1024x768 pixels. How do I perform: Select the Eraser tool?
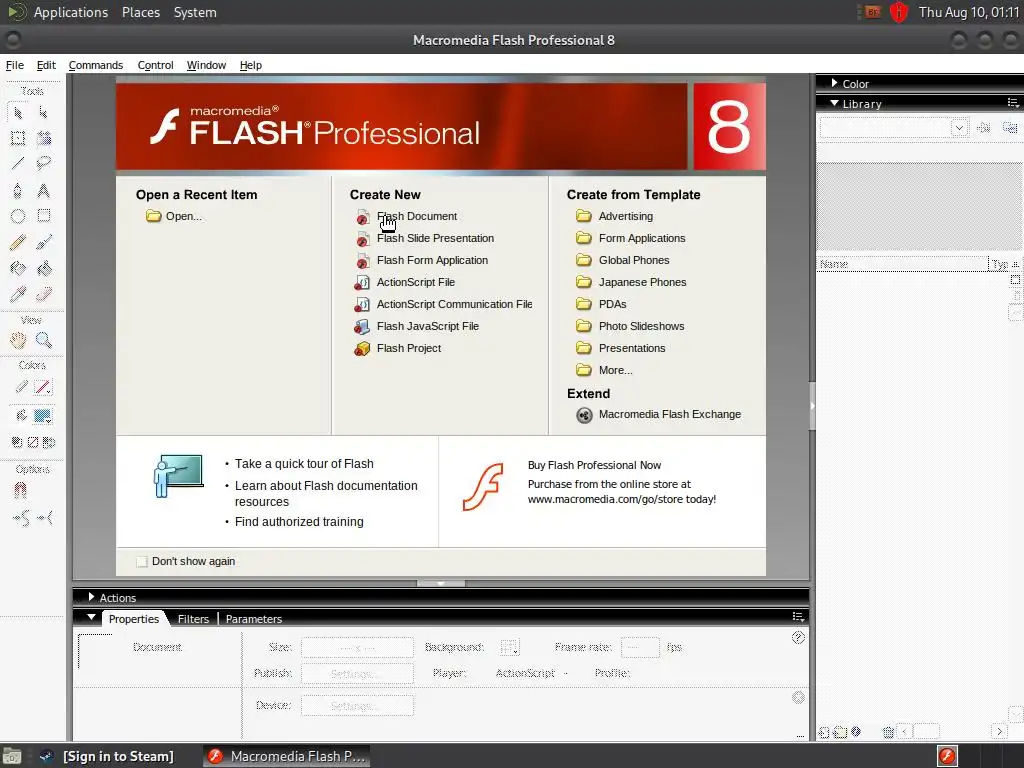point(43,294)
